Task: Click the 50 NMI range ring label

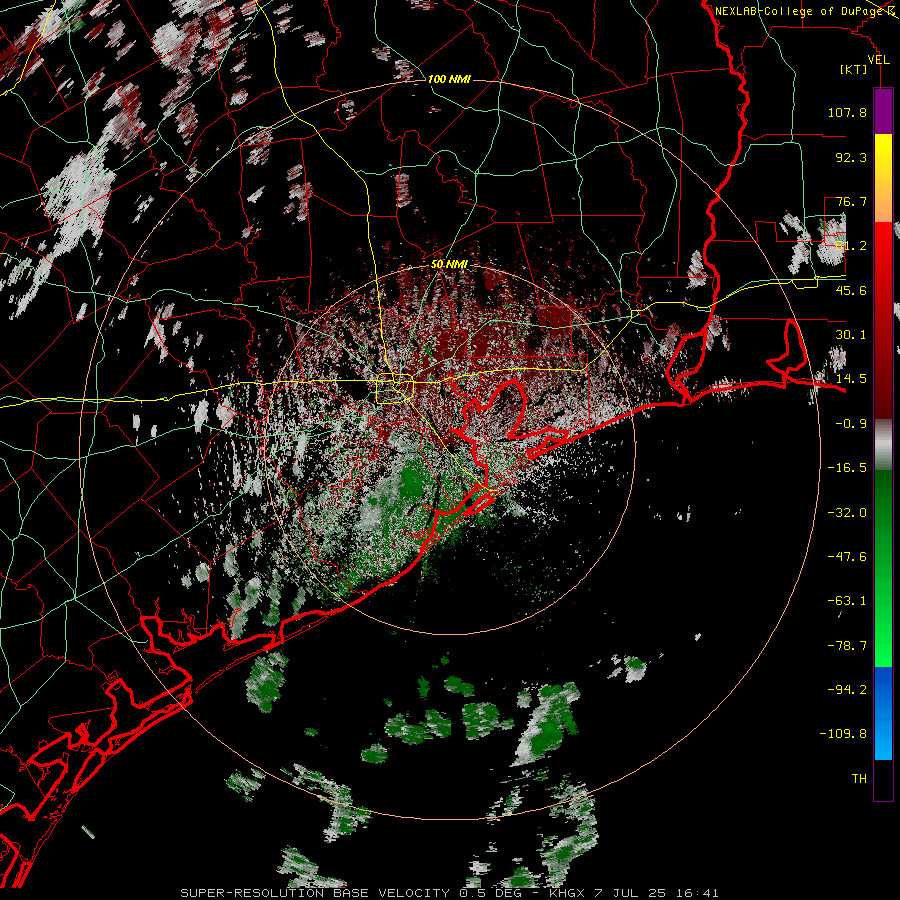Action: [x=449, y=265]
